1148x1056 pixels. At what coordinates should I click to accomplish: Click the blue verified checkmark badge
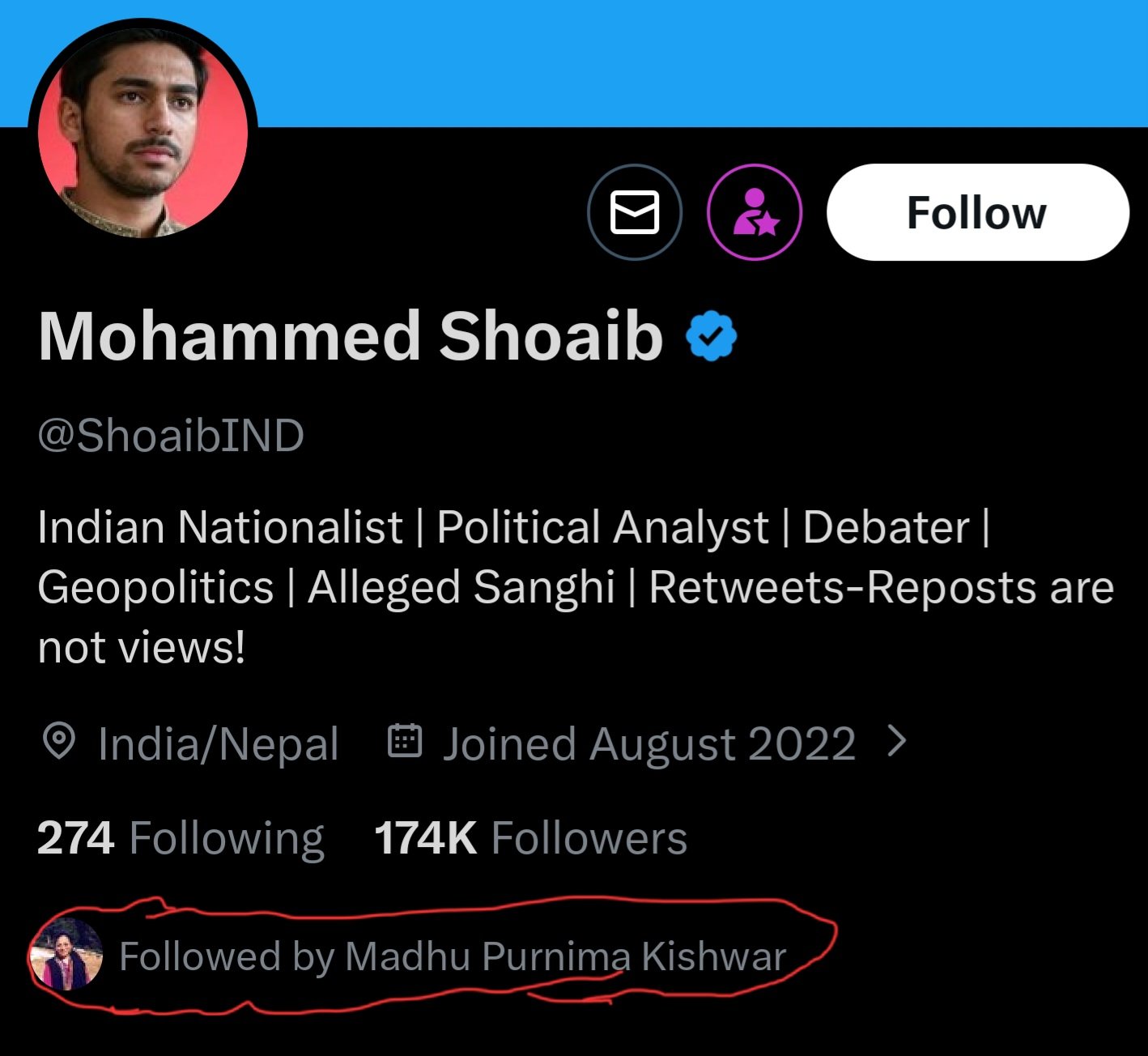(x=711, y=336)
